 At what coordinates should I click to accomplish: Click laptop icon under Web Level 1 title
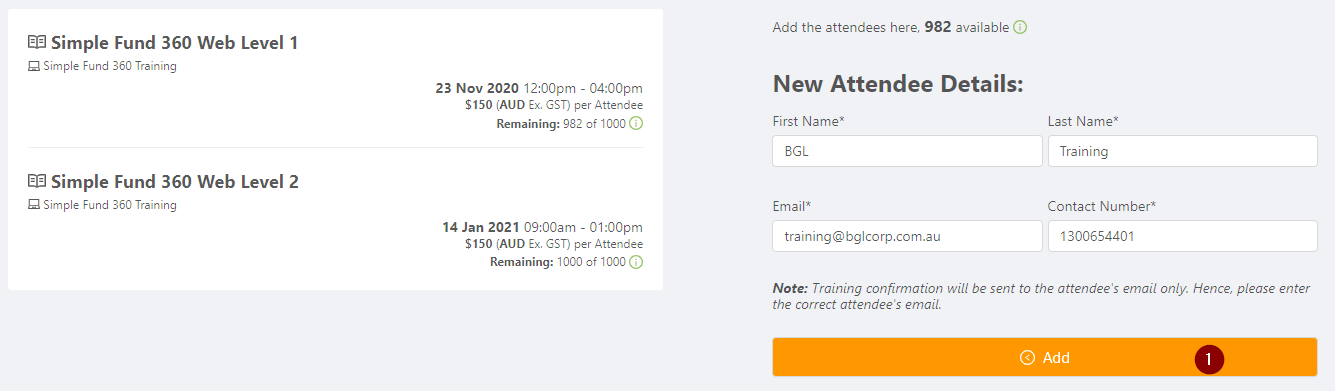coord(34,67)
